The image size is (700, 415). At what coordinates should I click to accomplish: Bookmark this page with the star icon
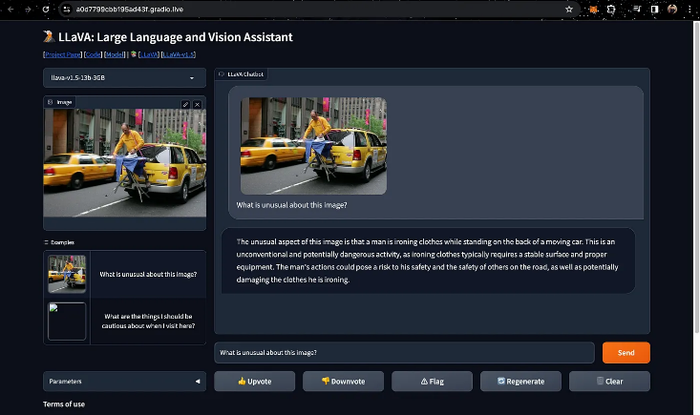click(569, 9)
